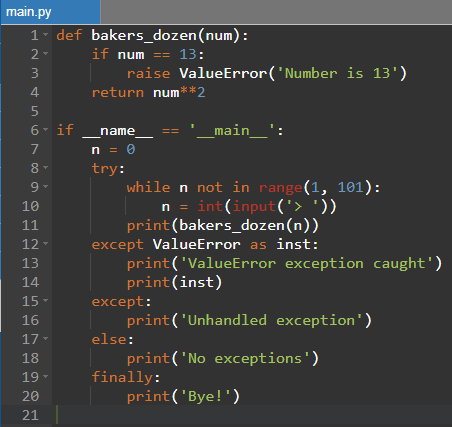Click 'inst' inside print on line 14
The width and height of the screenshot is (452, 427).
tap(197, 282)
